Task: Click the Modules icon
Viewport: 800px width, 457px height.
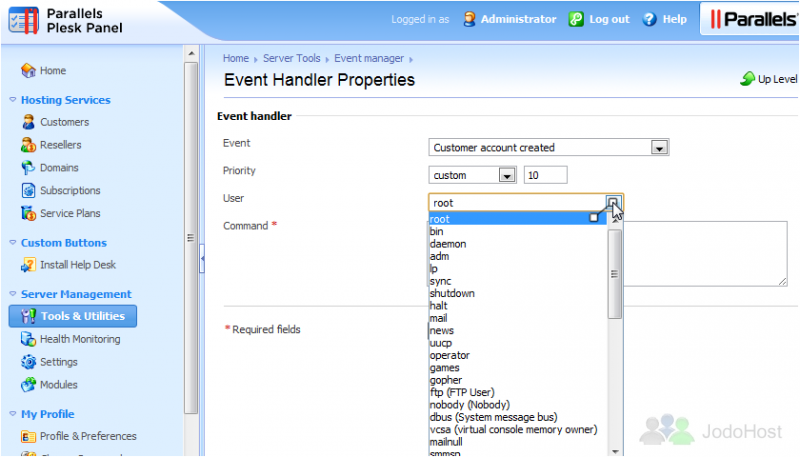Action: (28, 385)
